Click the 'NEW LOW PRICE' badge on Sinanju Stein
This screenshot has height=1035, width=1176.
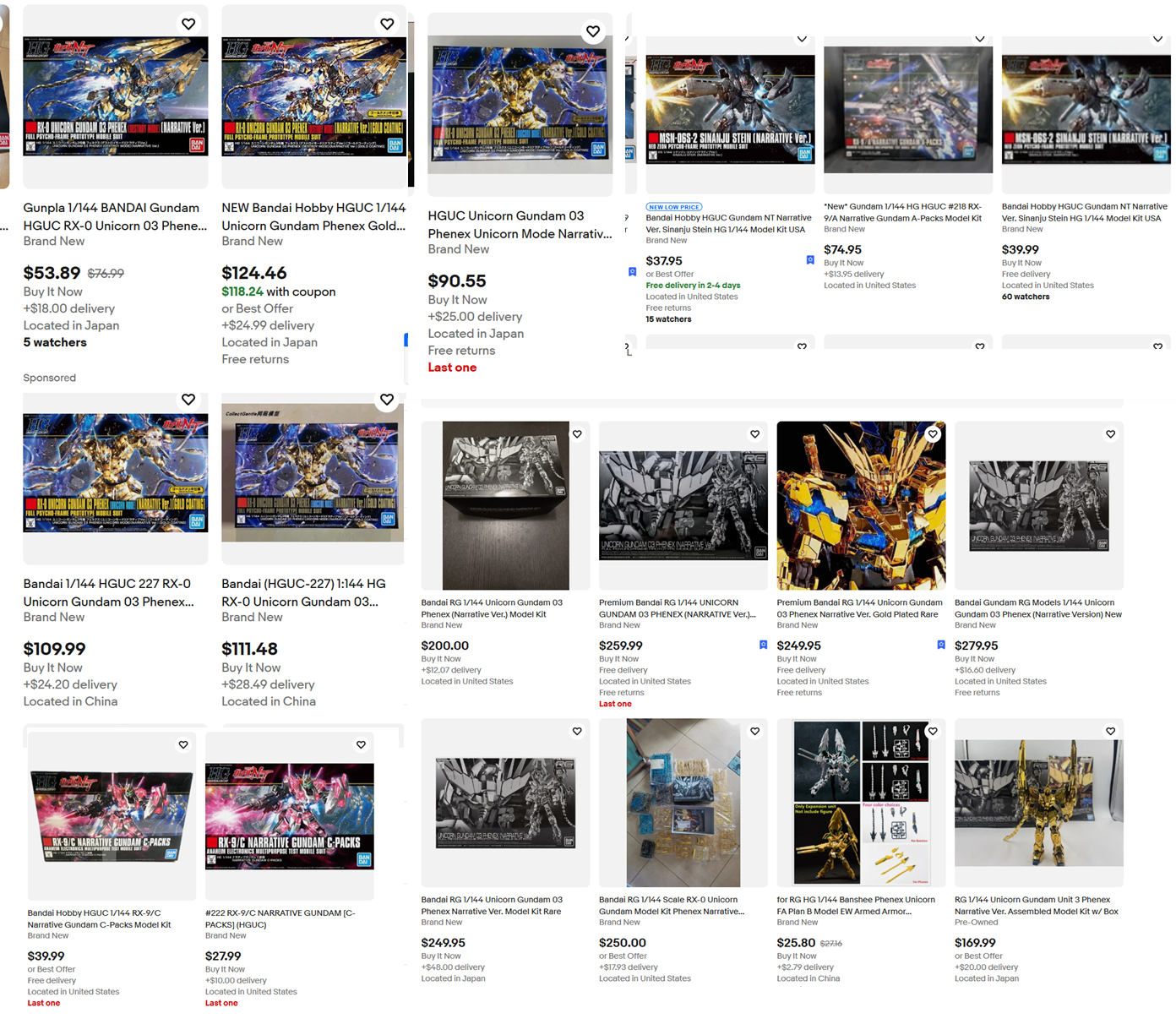pos(674,207)
